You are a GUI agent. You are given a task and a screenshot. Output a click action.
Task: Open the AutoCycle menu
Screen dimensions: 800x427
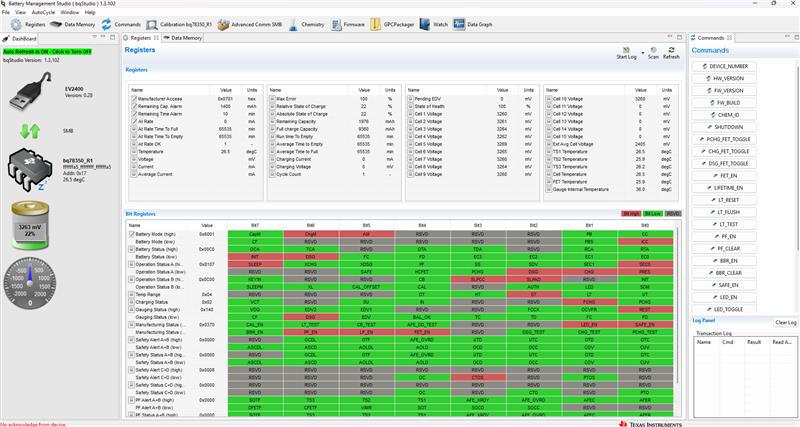(43, 12)
